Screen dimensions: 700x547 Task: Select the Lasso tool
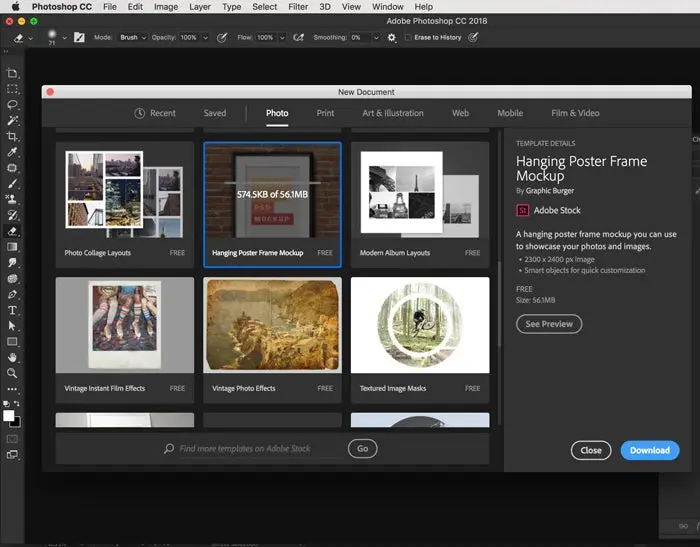12,104
